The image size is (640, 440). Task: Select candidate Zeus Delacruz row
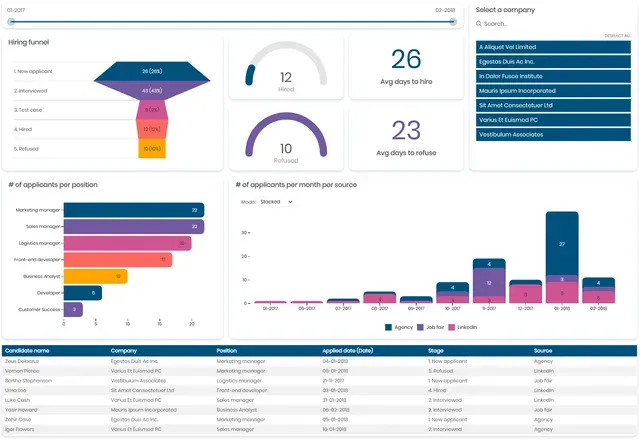319,361
